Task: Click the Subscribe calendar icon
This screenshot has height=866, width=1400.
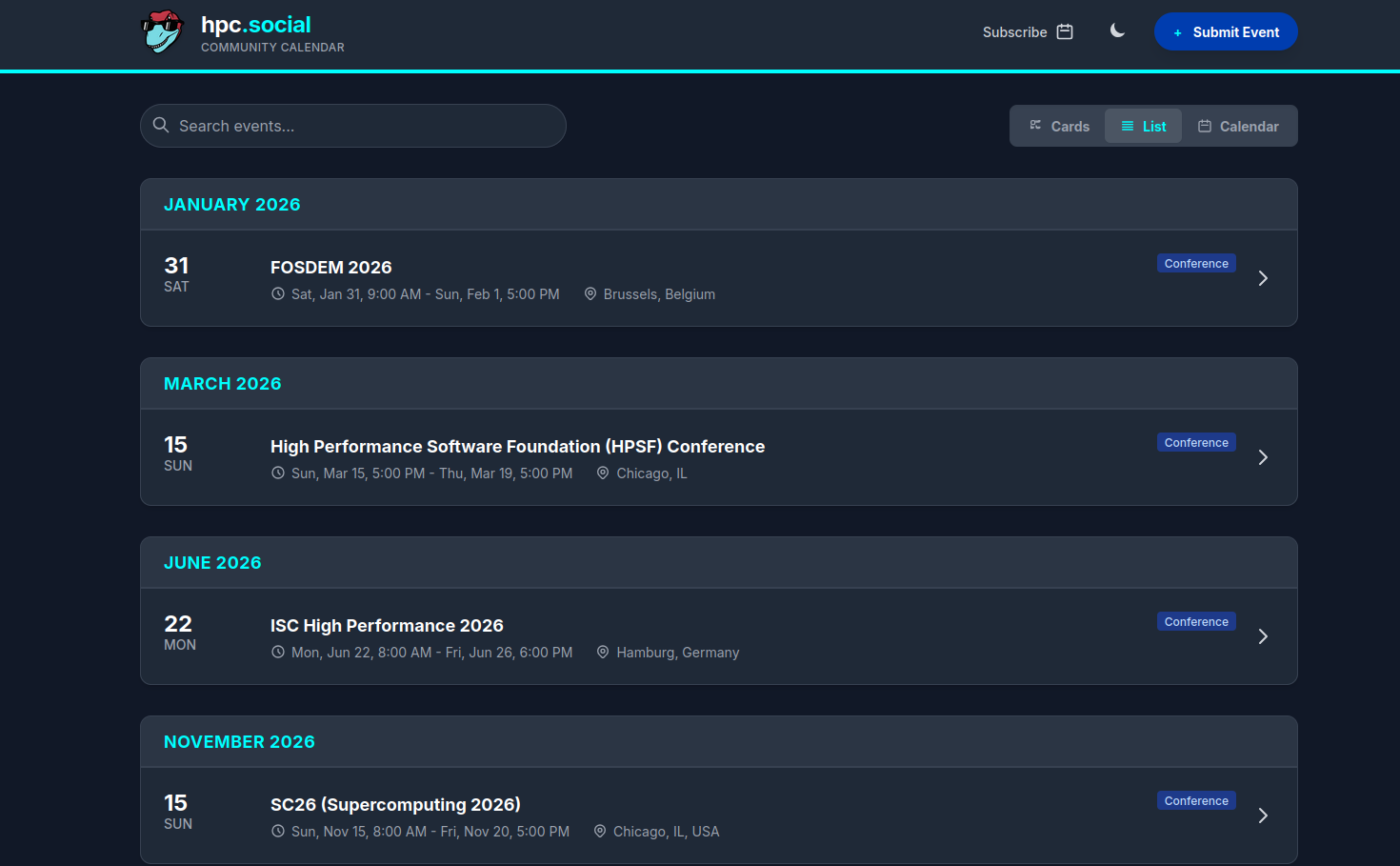Action: (x=1065, y=32)
